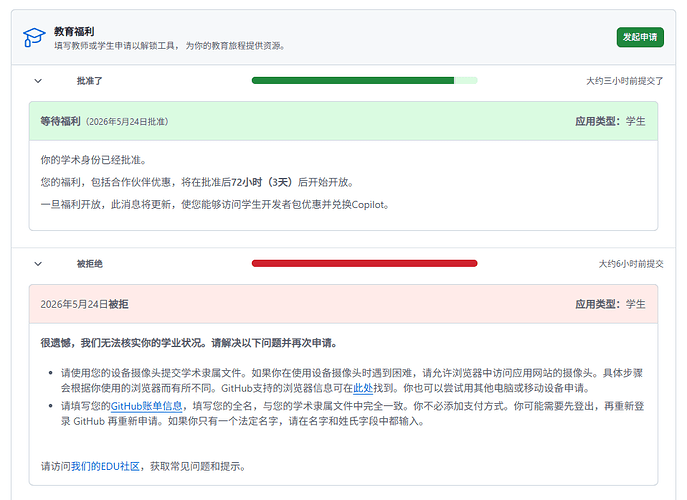This screenshot has width=687, height=500.
Task: Open the 此处 supported browsers link
Action: tap(363, 388)
